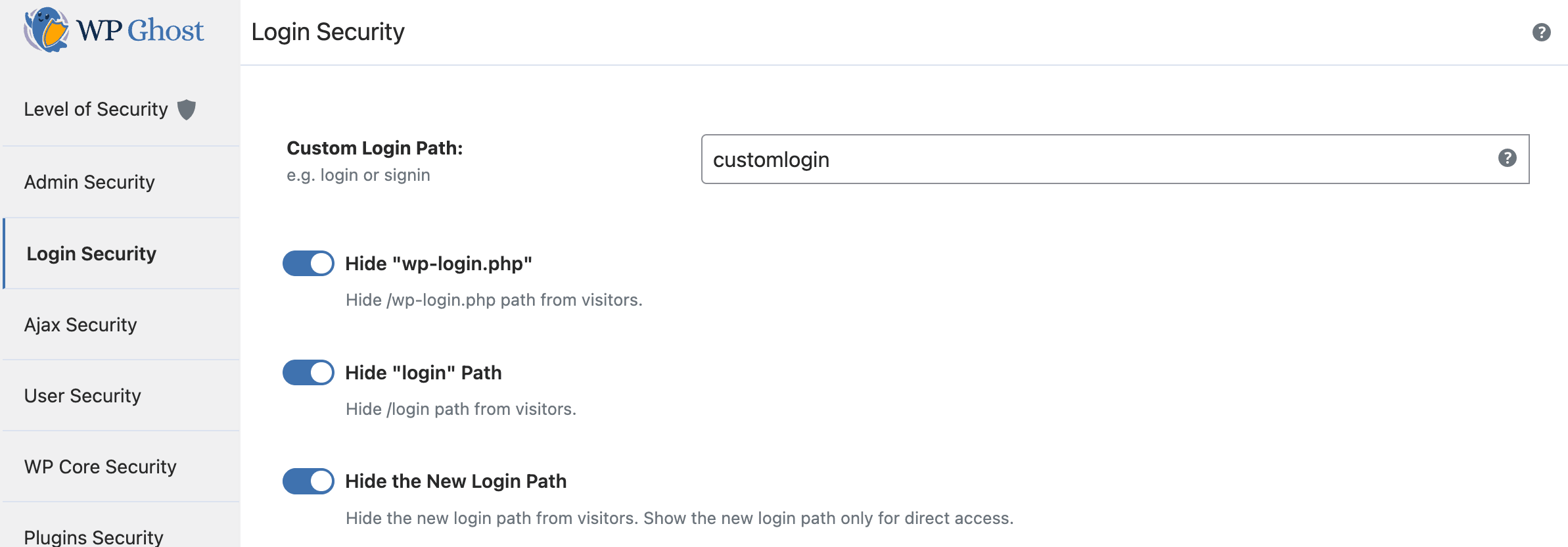1568x547 pixels.
Task: Click the question mark inside Custom Login Path field
Action: pyautogui.click(x=1508, y=158)
